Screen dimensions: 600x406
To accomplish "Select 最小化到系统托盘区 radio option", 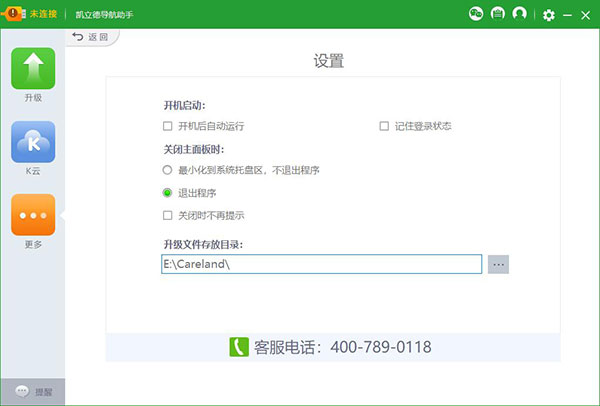I will [167, 170].
